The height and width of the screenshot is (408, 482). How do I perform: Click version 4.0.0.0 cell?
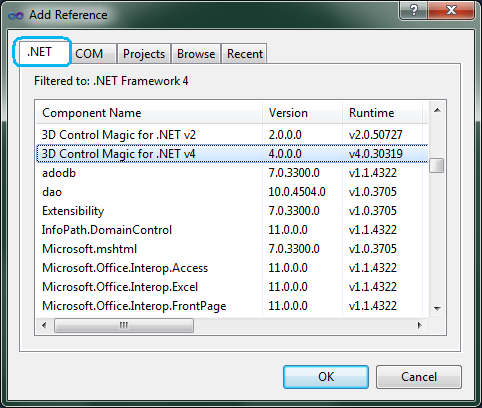tap(285, 154)
